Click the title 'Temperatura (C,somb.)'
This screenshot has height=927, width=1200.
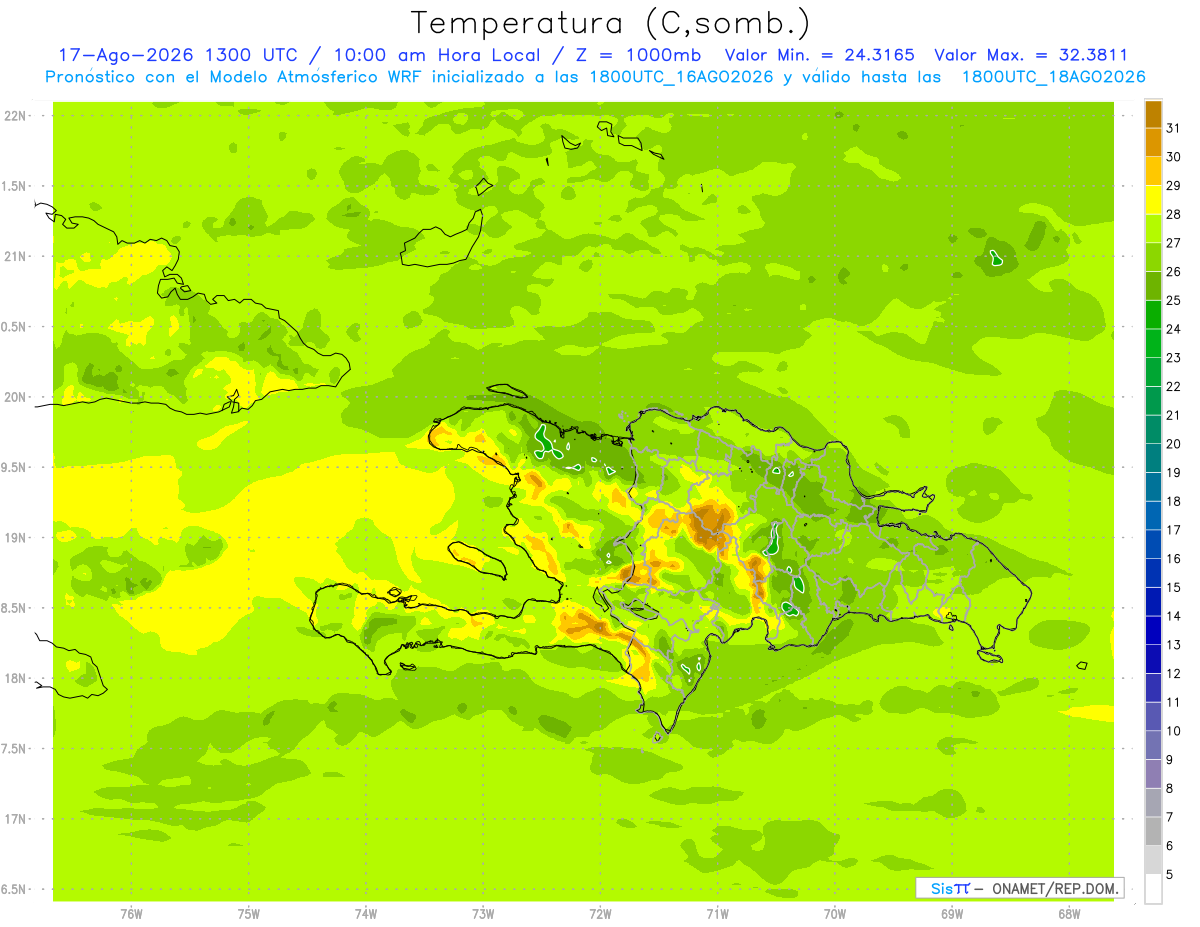(x=611, y=22)
